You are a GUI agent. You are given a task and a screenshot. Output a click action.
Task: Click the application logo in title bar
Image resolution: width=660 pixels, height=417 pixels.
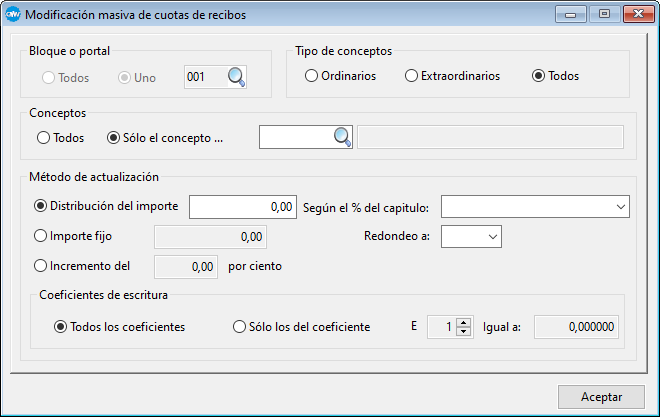13,15
